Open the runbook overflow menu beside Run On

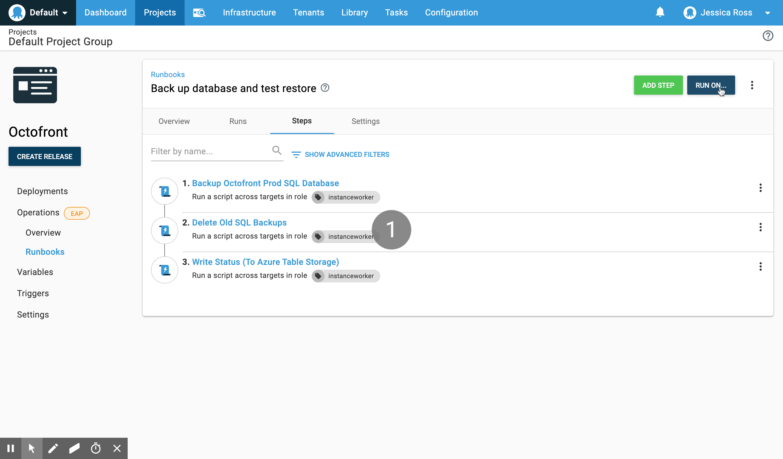click(752, 85)
